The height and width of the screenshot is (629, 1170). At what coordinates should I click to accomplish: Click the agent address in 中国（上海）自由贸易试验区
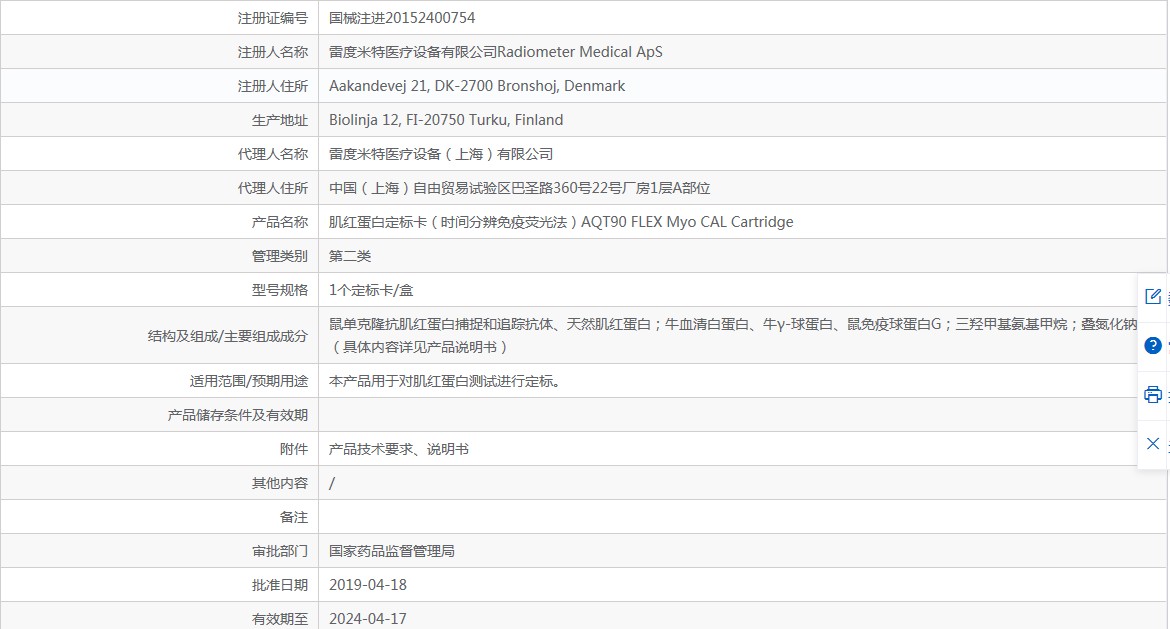tap(519, 188)
